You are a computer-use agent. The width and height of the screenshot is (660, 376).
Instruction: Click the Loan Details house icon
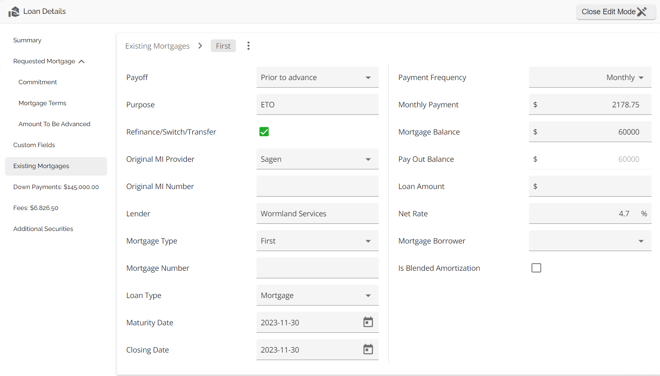[x=14, y=11]
